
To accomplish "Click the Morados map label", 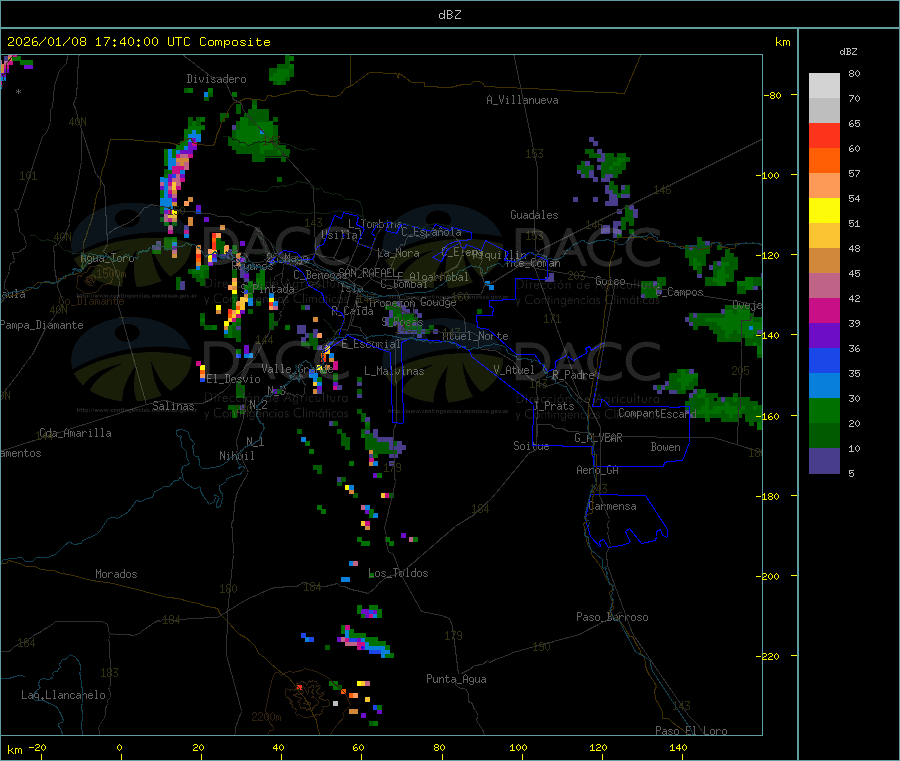I will [116, 574].
